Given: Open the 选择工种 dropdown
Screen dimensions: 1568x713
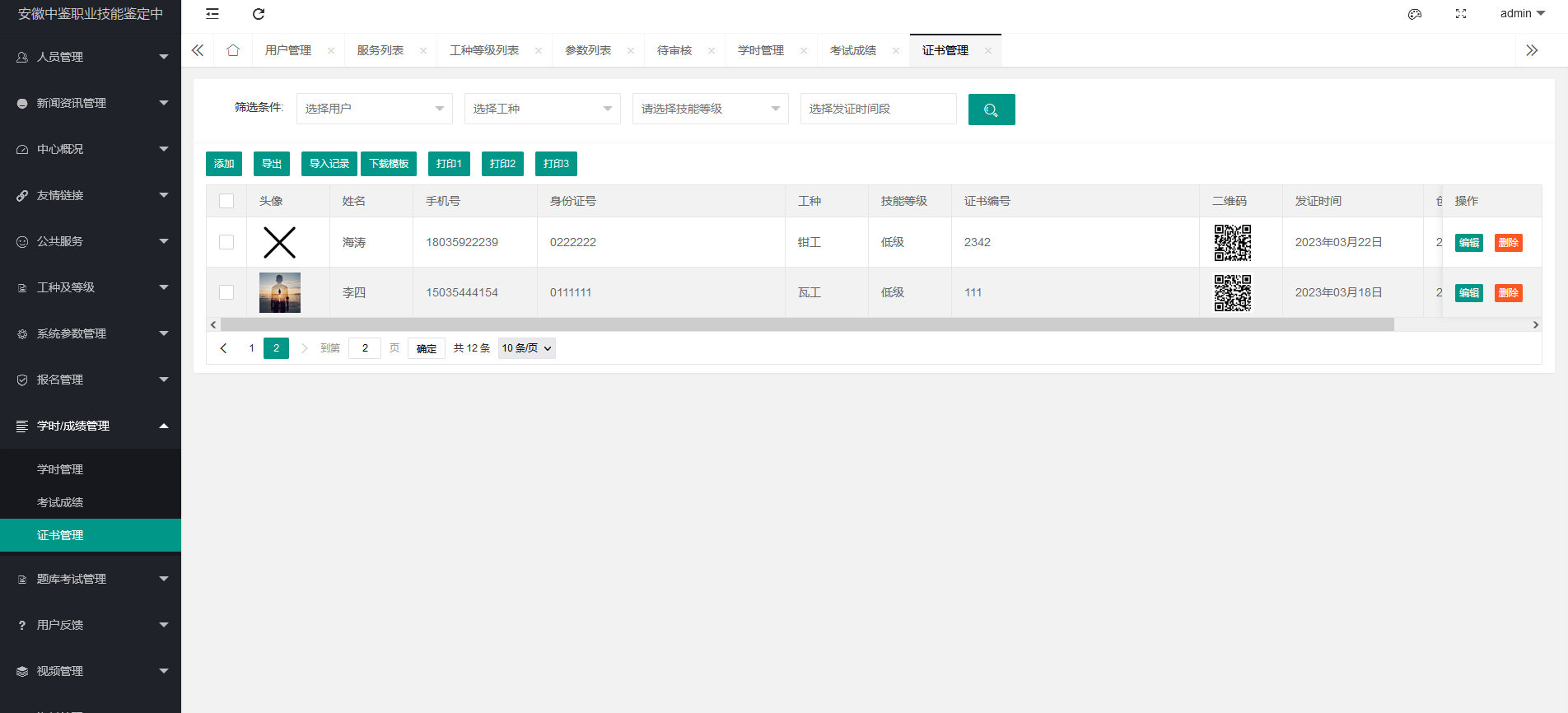Looking at the screenshot, I should (x=543, y=109).
